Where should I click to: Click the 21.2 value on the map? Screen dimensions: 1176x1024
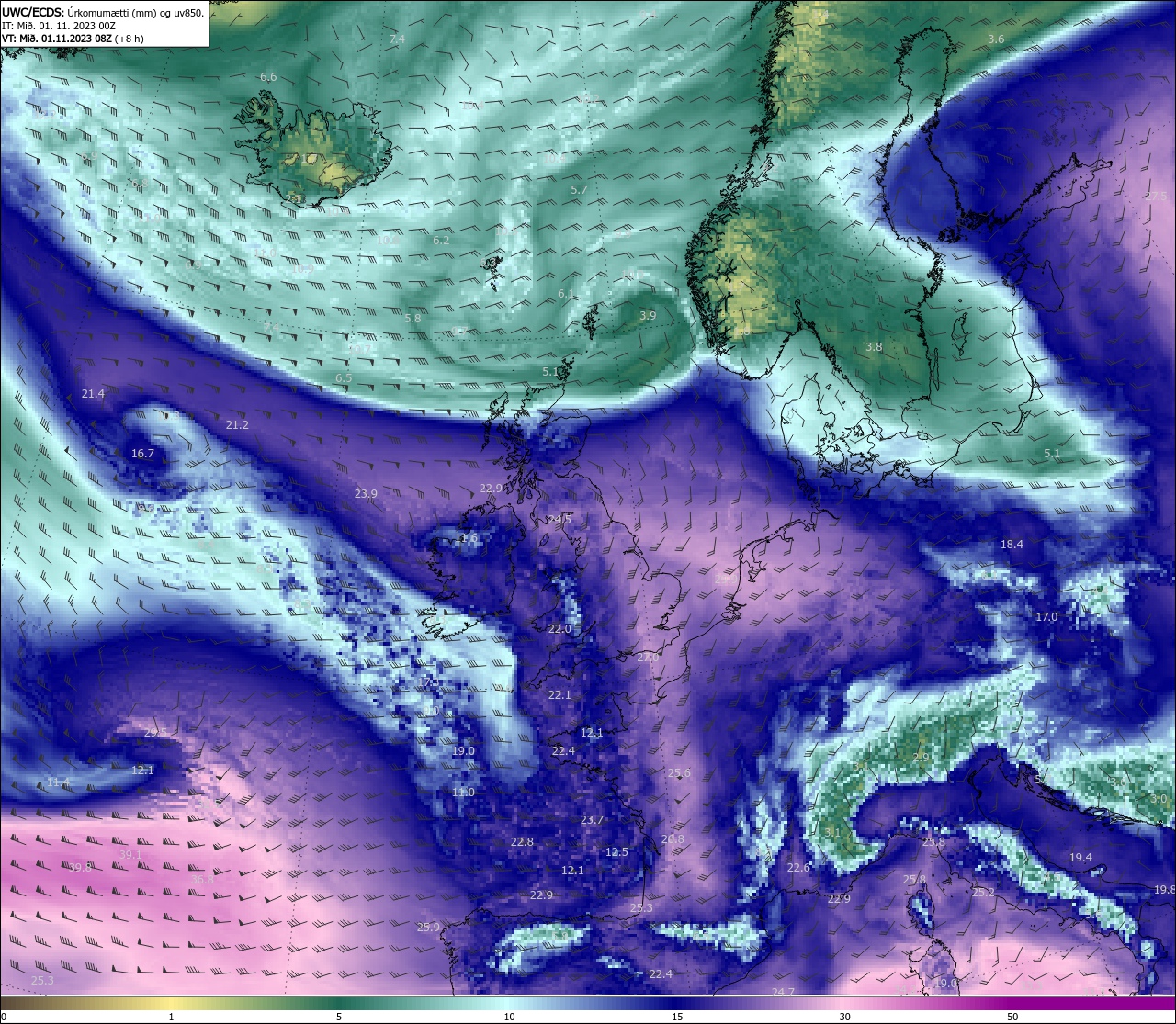tap(237, 425)
